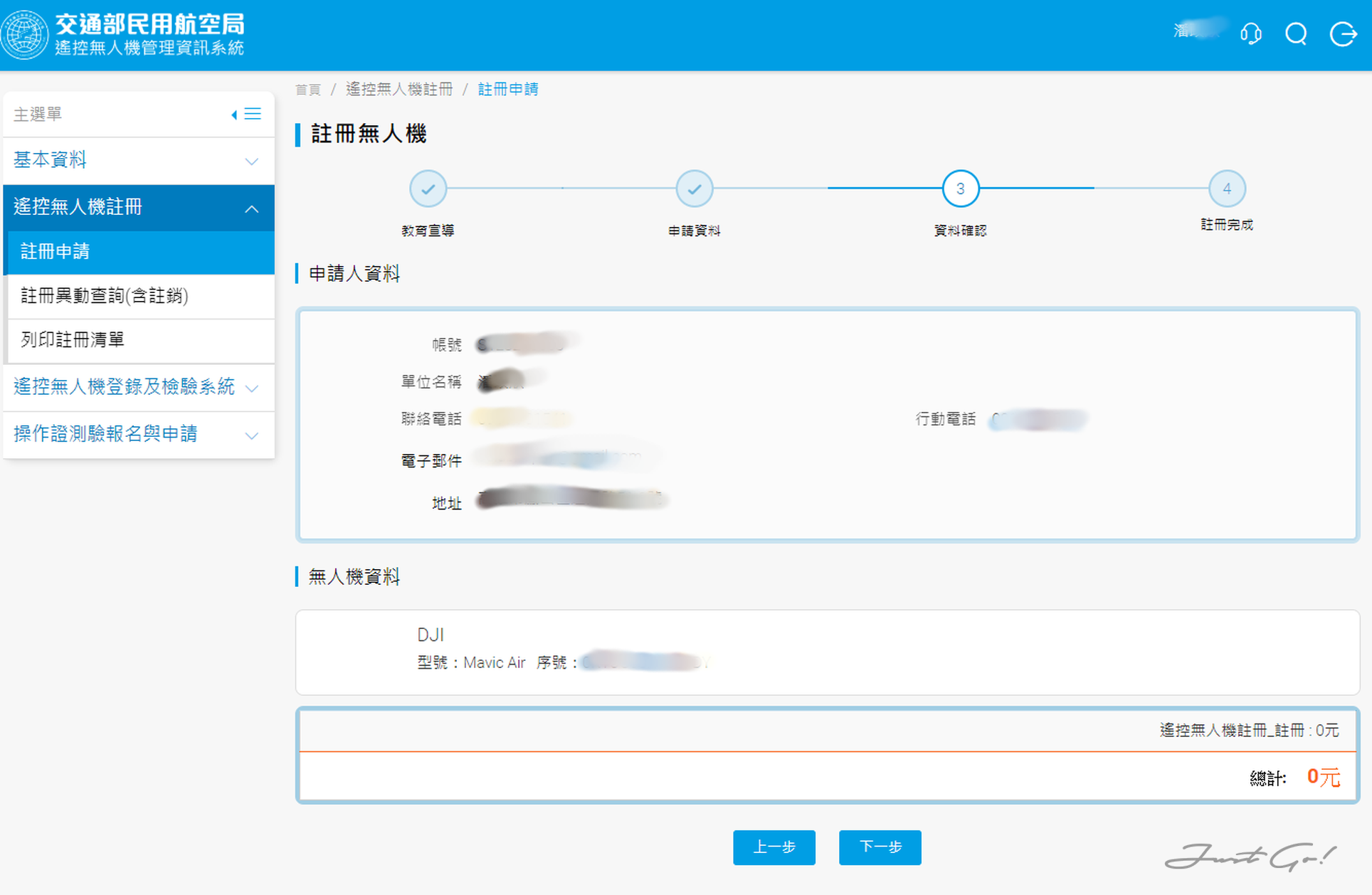Click the 下一步 button
The width and height of the screenshot is (1372, 895).
coord(880,847)
